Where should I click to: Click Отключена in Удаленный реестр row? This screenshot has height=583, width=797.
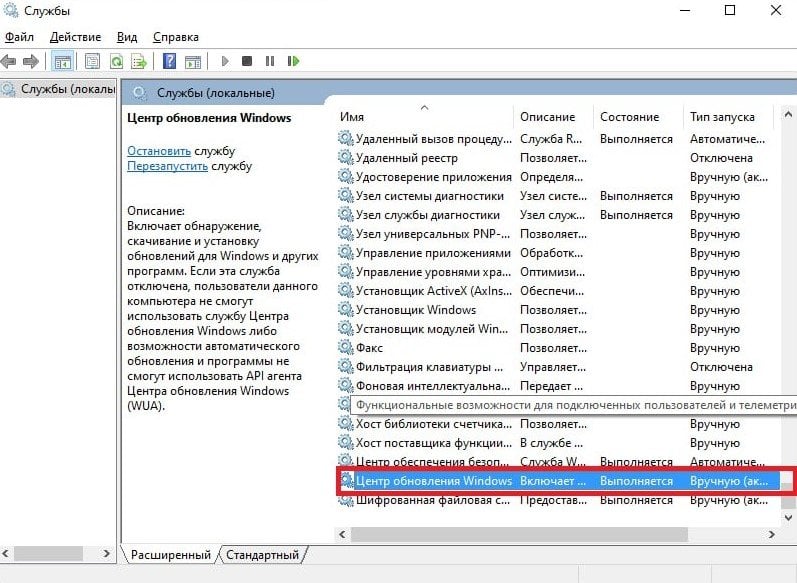click(x=721, y=158)
